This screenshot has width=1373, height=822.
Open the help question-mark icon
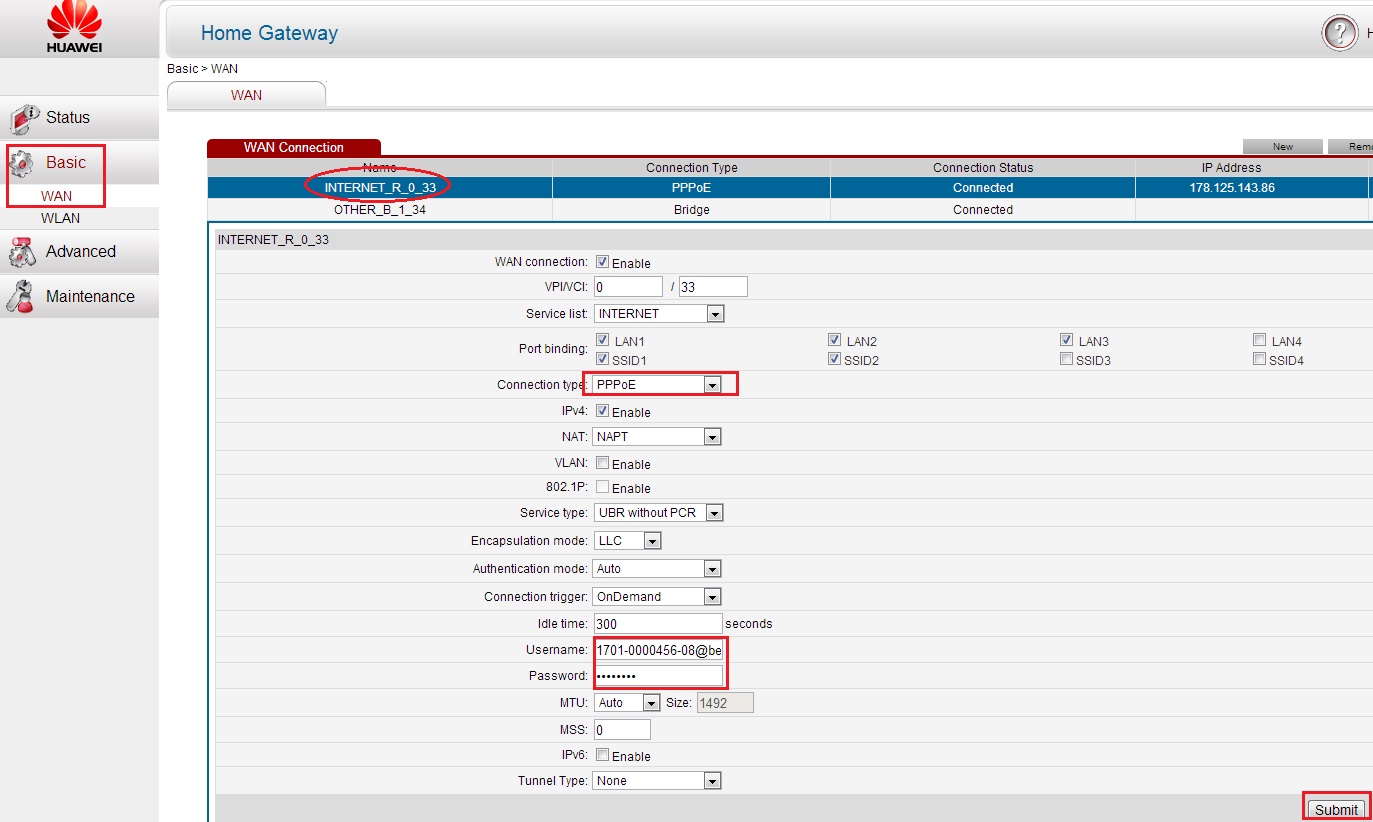click(x=1340, y=33)
